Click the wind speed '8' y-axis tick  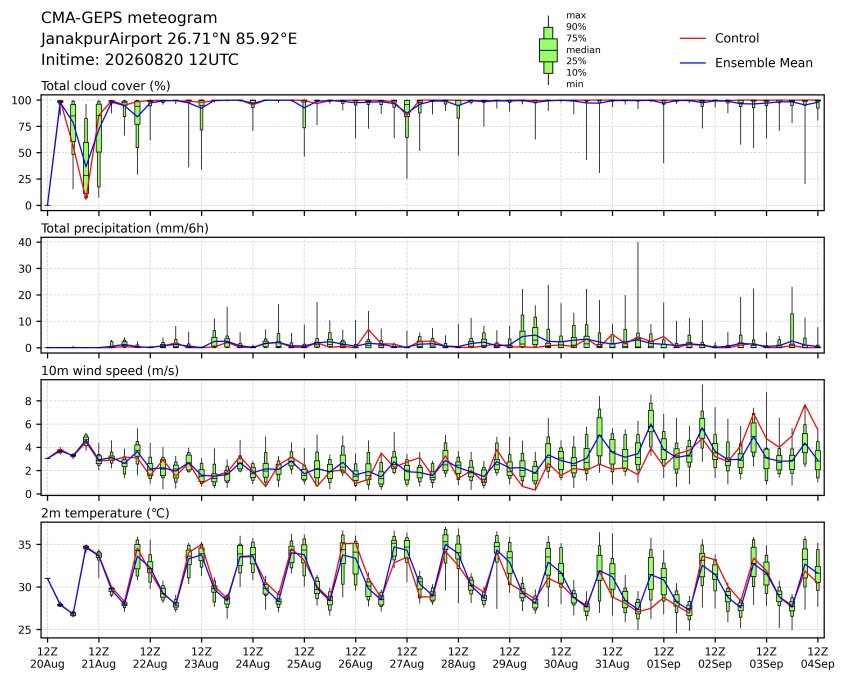(x=29, y=401)
